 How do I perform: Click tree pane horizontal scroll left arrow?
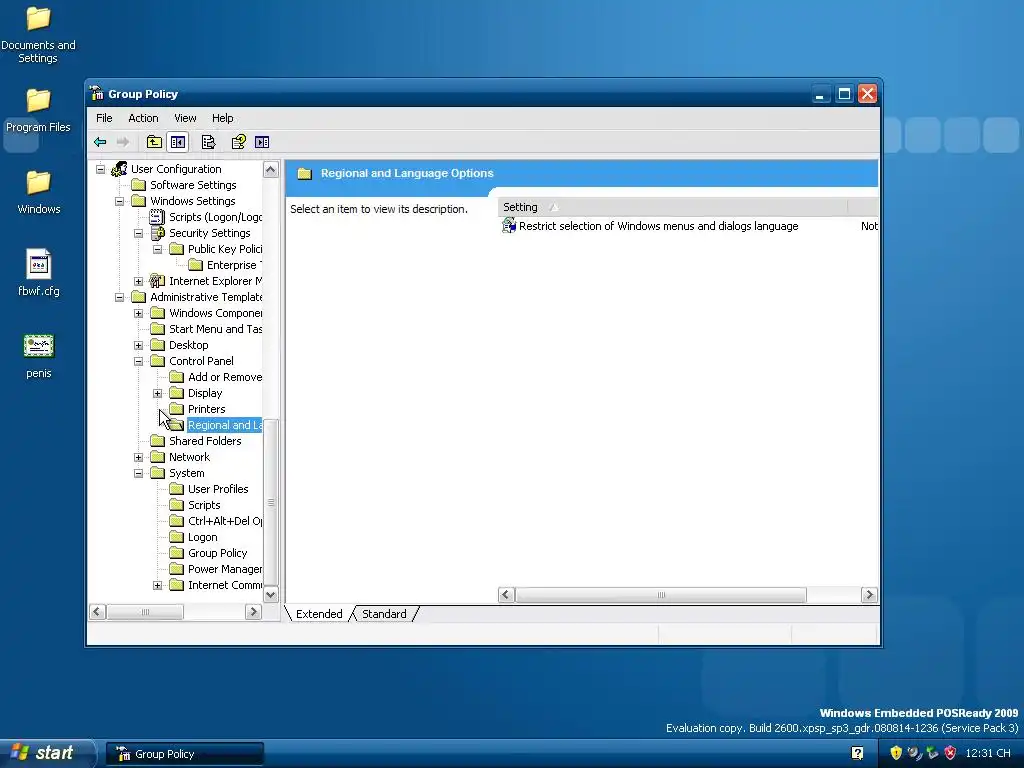point(97,612)
